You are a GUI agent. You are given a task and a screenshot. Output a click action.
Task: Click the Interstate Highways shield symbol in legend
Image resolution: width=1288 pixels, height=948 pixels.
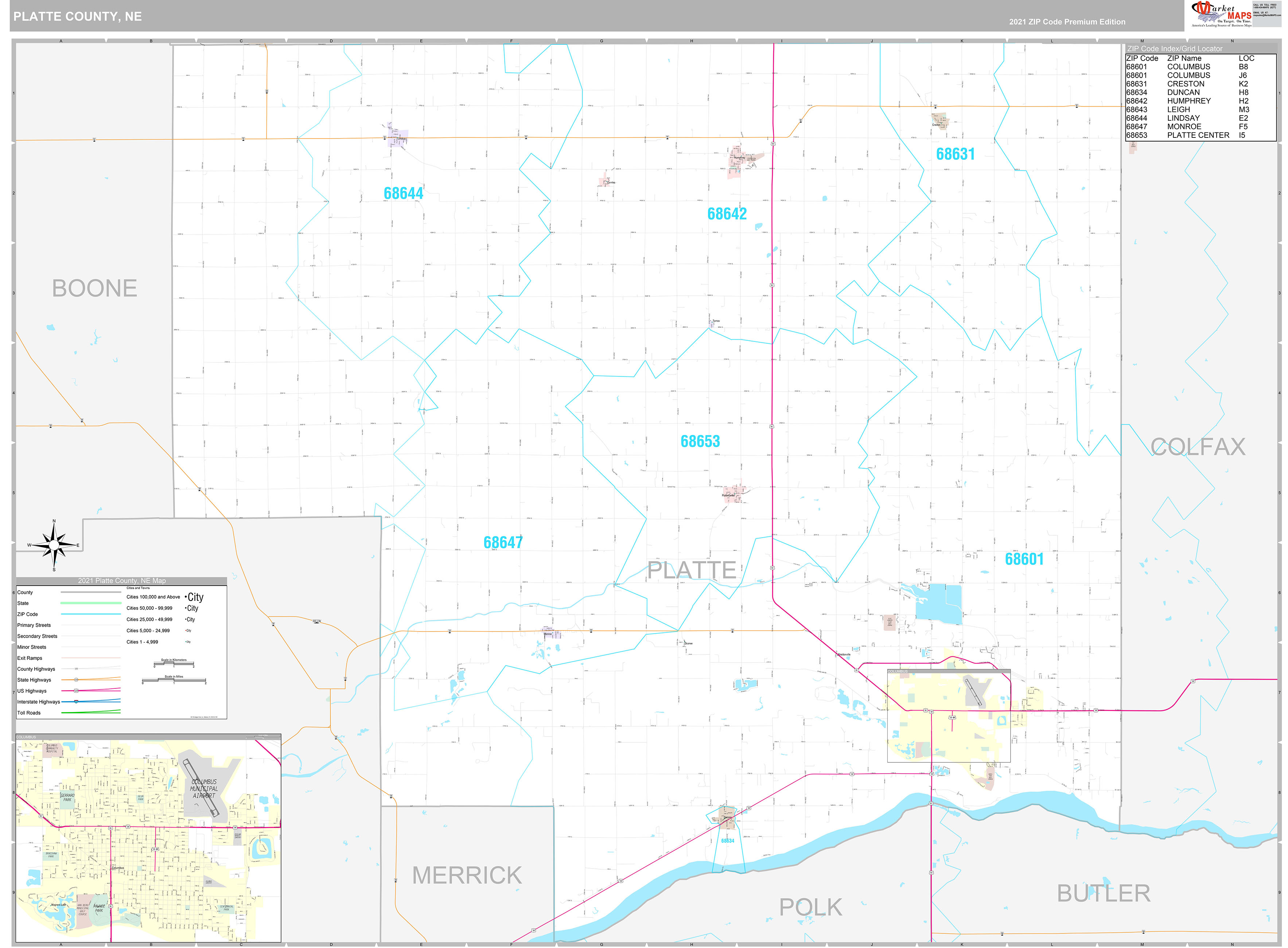76,702
